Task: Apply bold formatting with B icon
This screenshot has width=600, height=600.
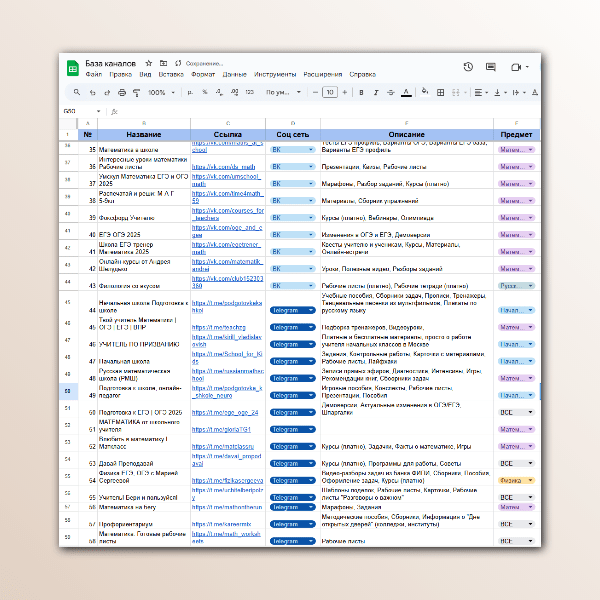Action: tap(359, 92)
